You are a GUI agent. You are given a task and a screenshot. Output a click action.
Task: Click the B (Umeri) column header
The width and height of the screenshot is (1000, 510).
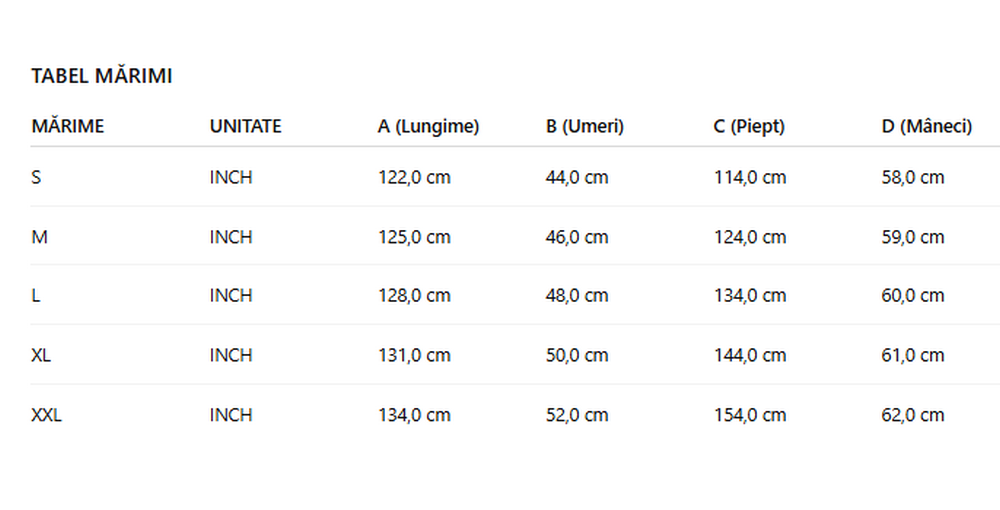(x=585, y=126)
